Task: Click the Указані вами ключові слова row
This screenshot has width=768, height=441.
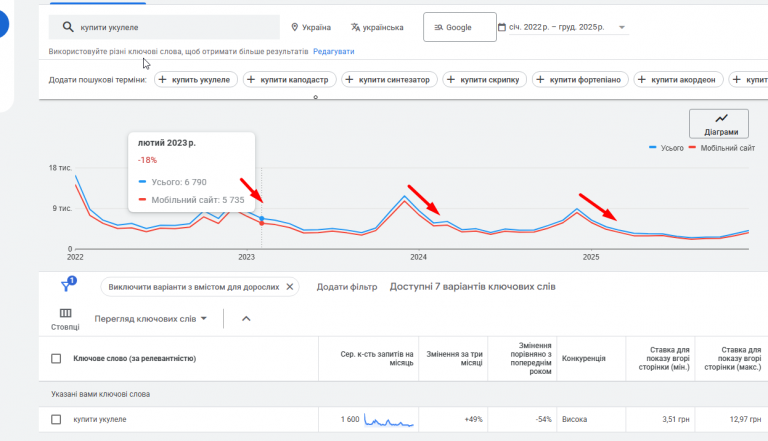Action: pyautogui.click(x=403, y=394)
